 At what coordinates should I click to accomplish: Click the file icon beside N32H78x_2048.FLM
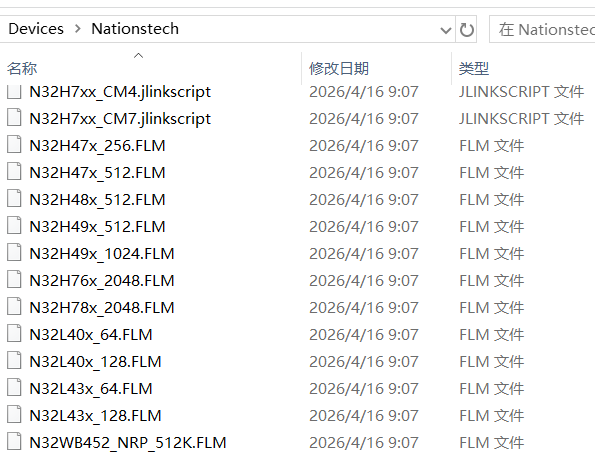pos(14,306)
